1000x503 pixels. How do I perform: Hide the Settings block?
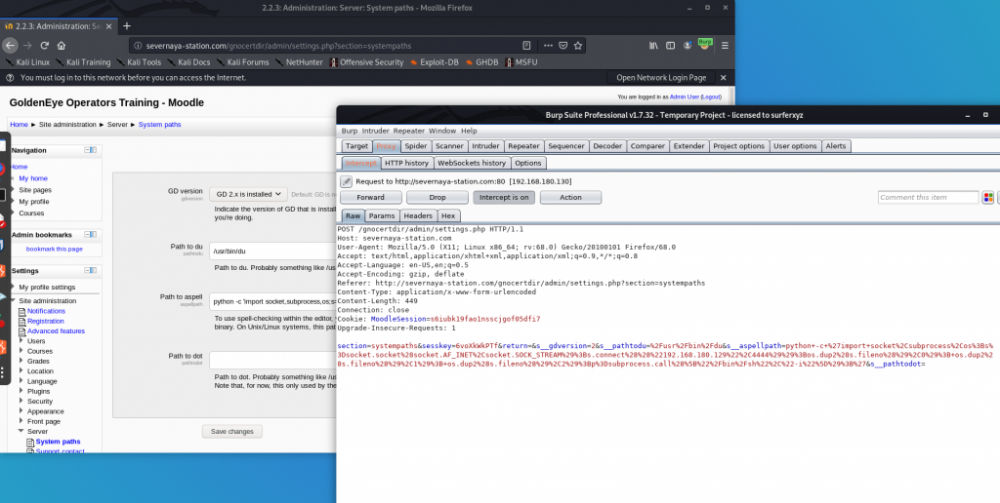[x=89, y=270]
